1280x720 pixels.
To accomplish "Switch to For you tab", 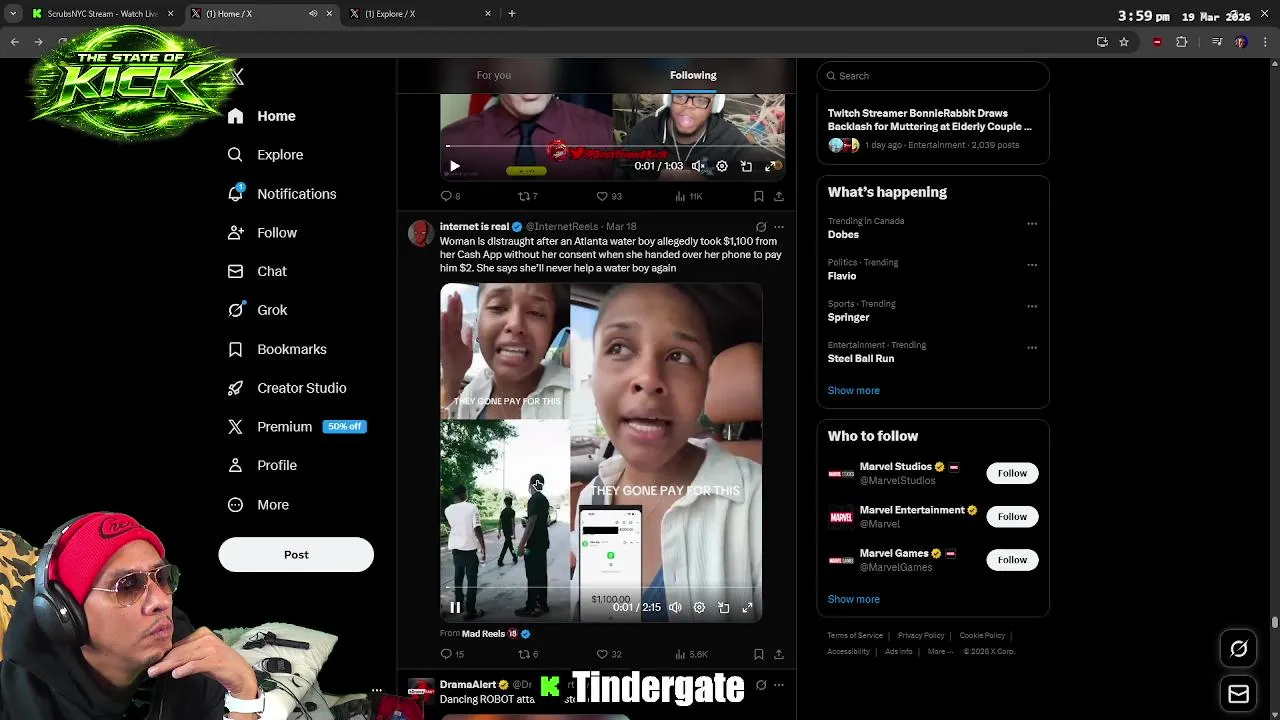I will click(494, 75).
